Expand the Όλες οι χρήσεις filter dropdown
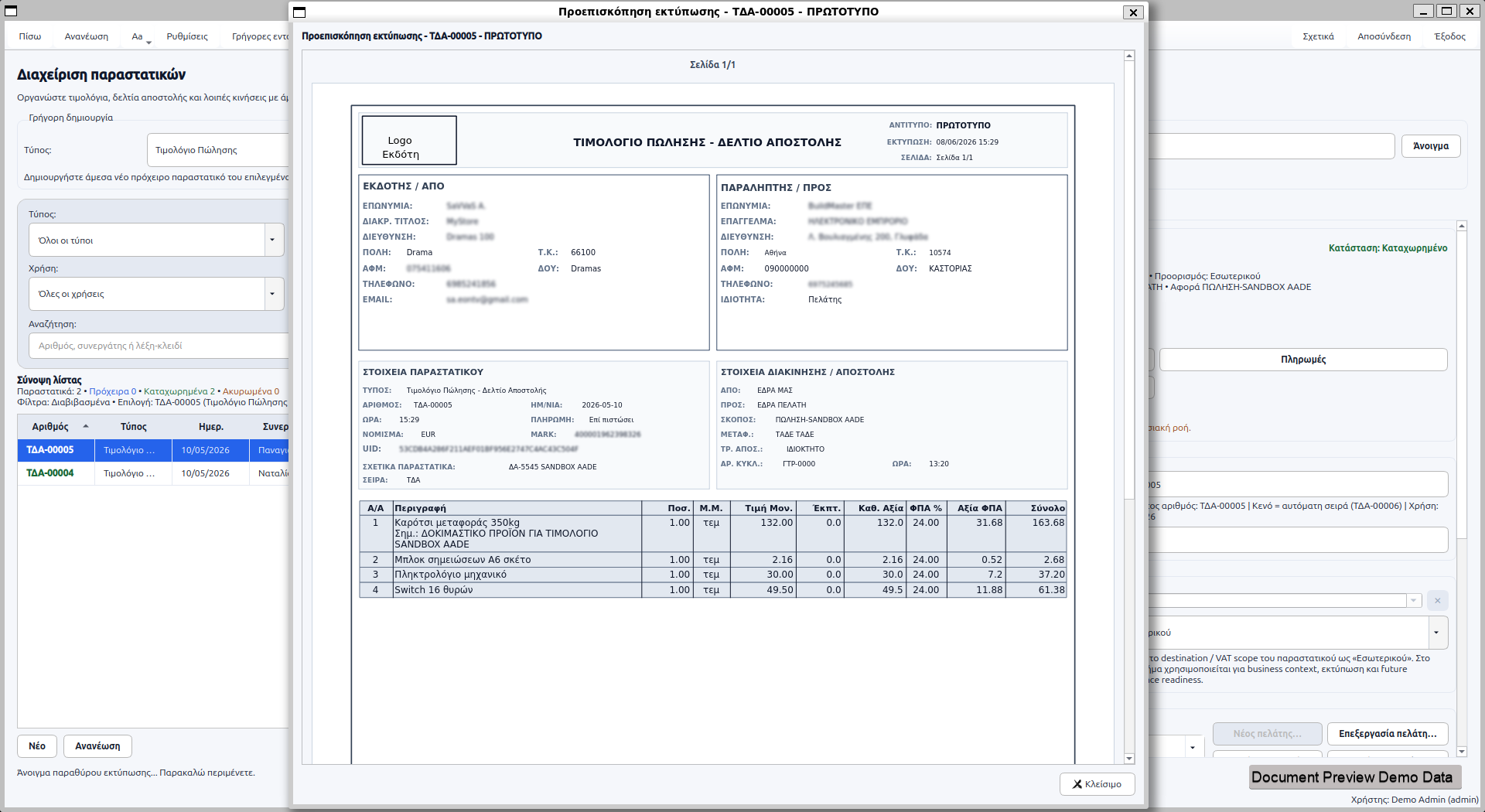 [272, 294]
